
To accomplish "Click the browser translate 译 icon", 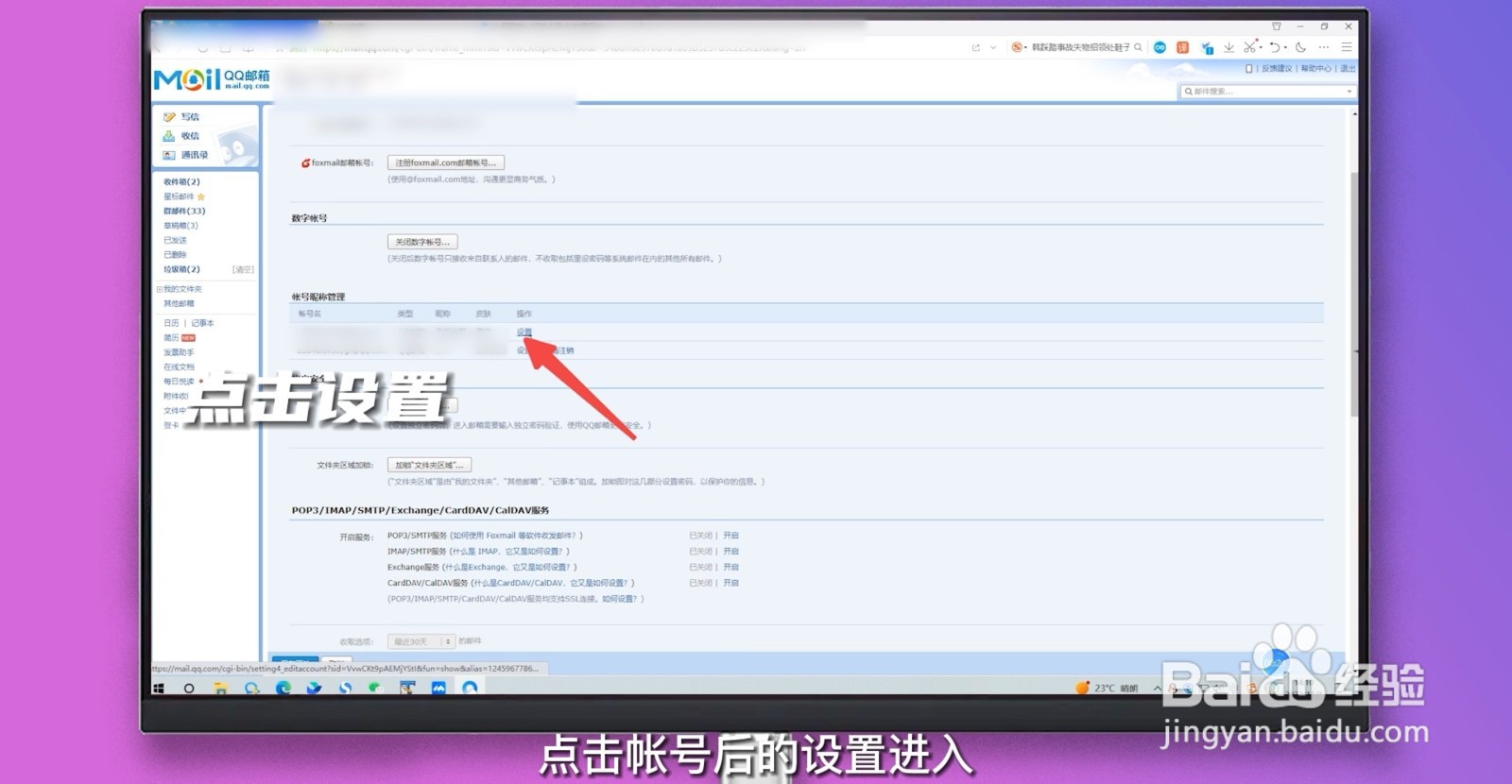I will [1182, 47].
